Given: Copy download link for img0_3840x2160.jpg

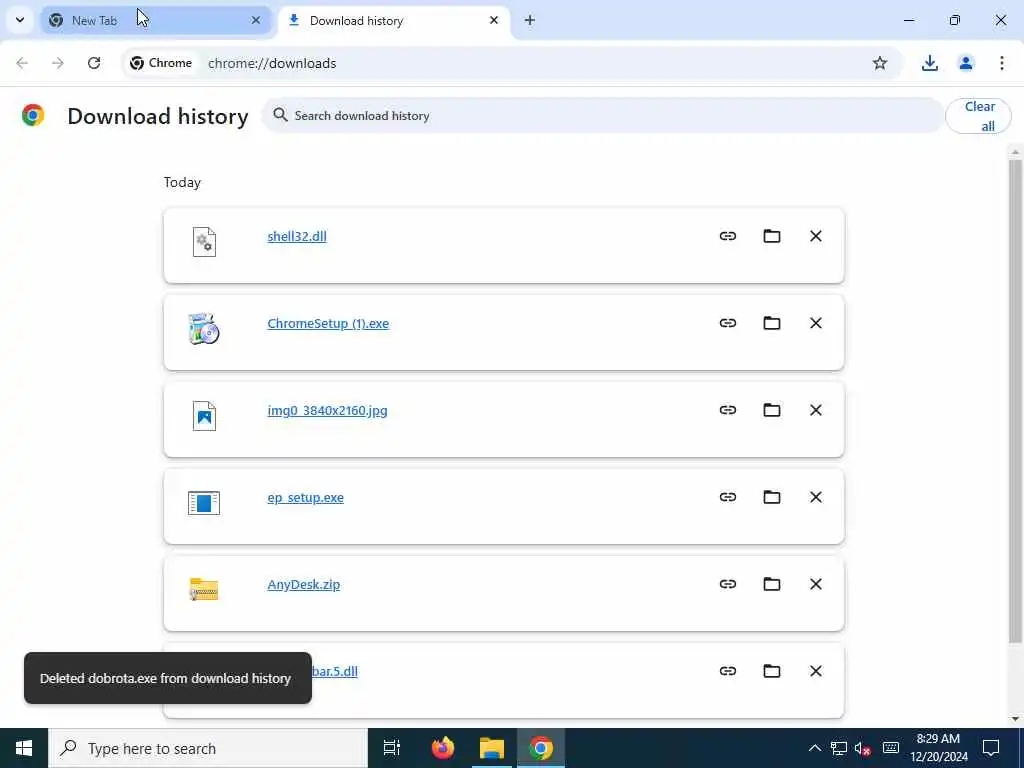Looking at the screenshot, I should coord(728,410).
